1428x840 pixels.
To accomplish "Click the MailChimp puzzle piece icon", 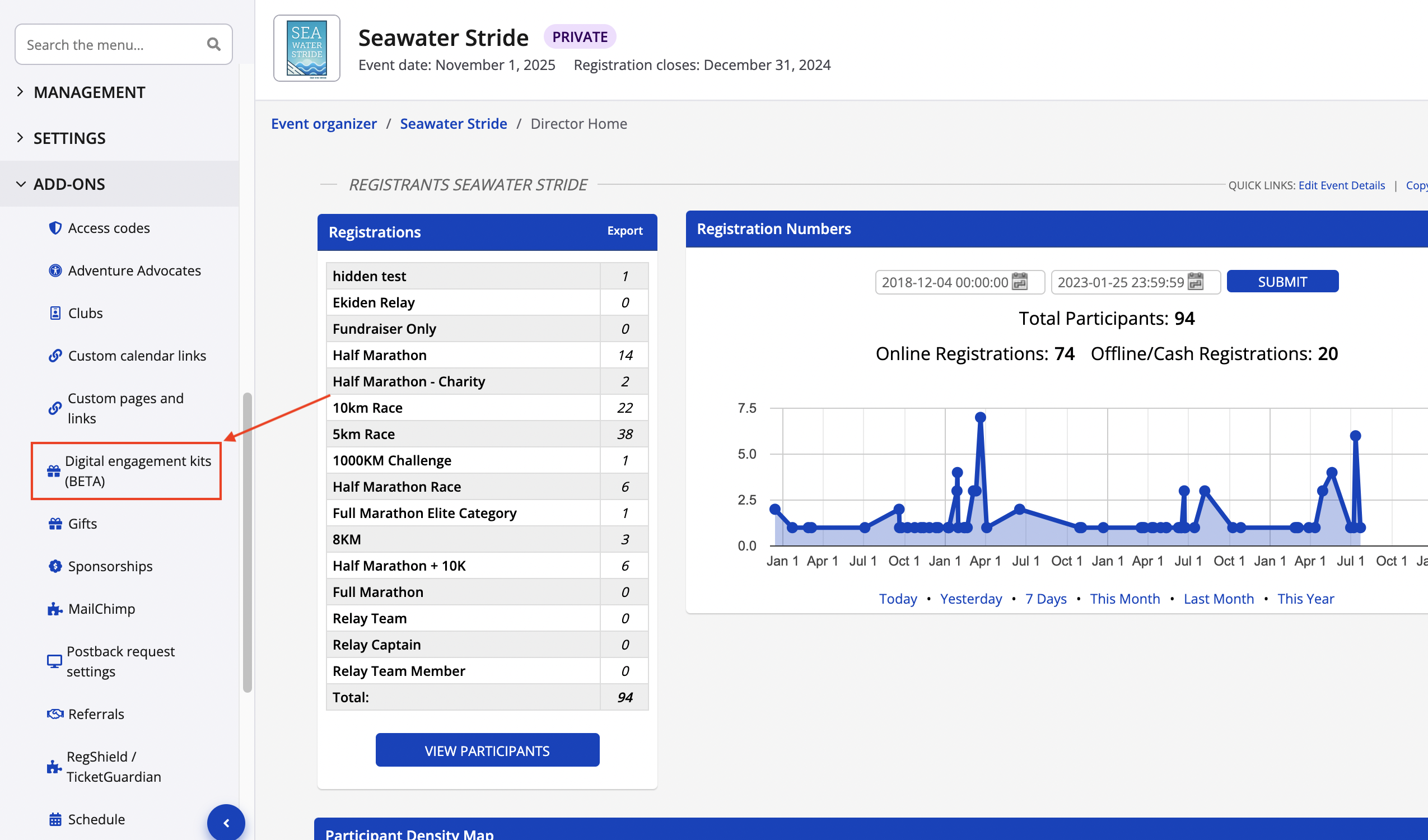I will 54,609.
